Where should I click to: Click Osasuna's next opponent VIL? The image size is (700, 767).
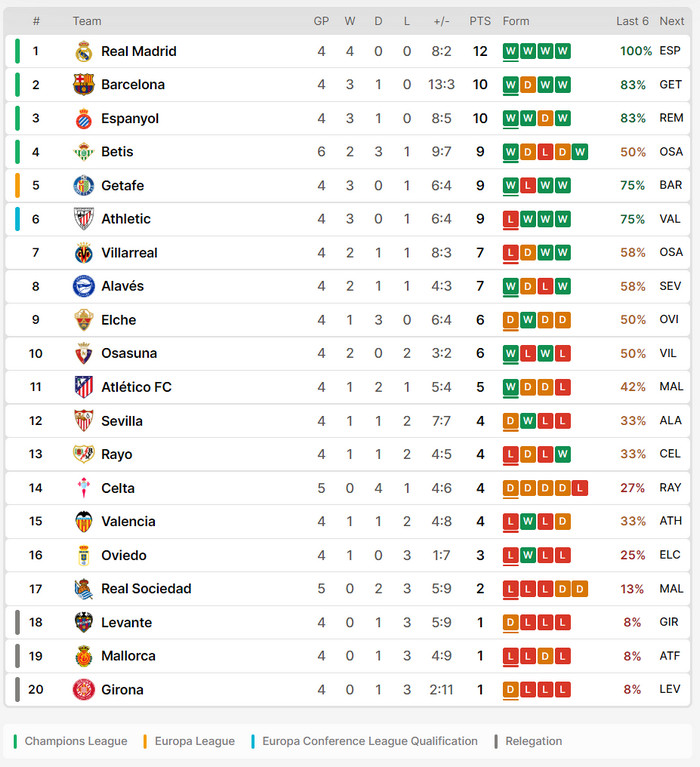669,353
